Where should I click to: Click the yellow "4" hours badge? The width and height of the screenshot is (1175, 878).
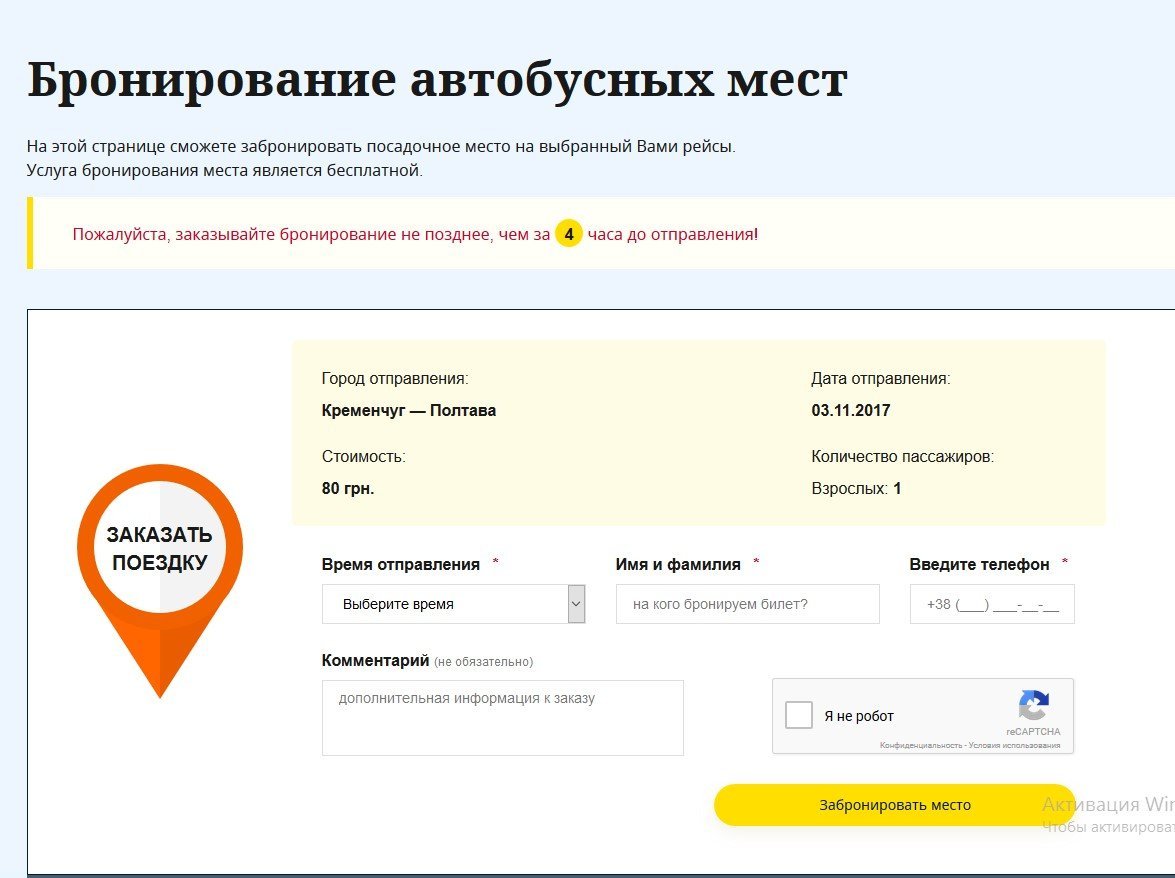pyautogui.click(x=568, y=233)
